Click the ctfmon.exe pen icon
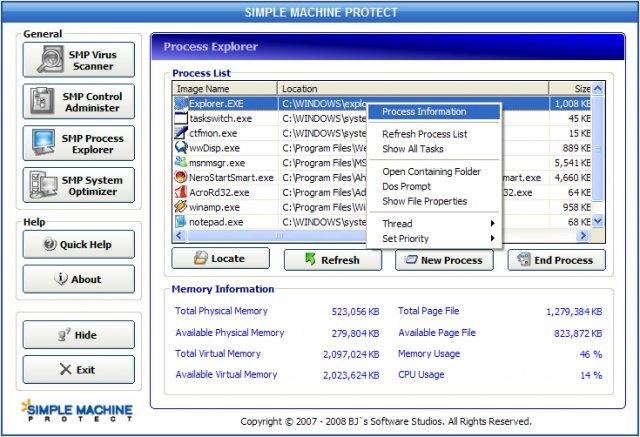 click(181, 133)
